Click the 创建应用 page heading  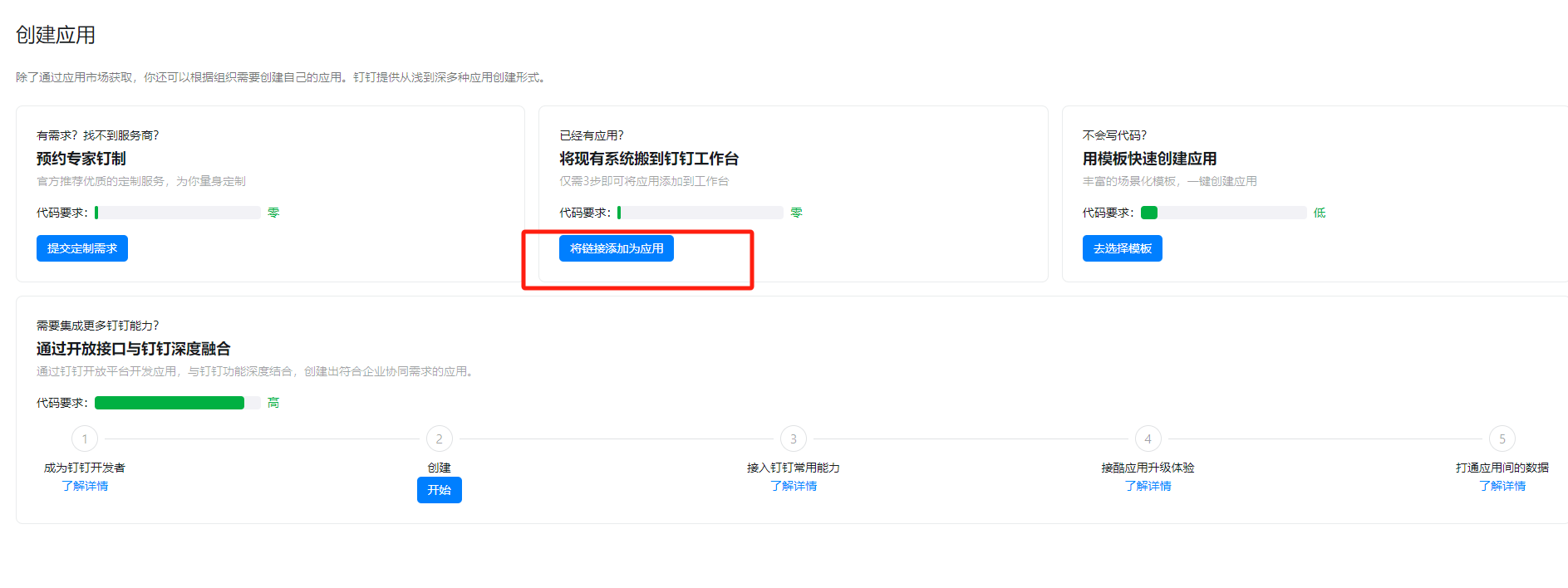click(56, 35)
